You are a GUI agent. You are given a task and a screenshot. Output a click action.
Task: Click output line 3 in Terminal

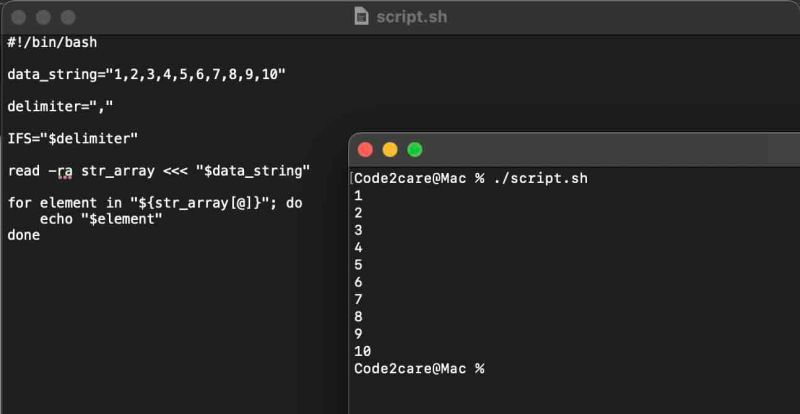358,230
